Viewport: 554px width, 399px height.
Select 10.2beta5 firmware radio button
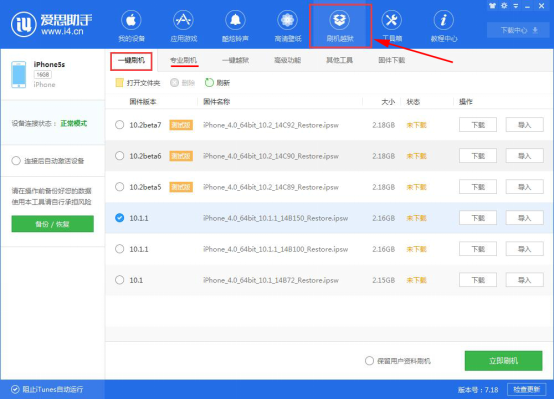coord(119,187)
